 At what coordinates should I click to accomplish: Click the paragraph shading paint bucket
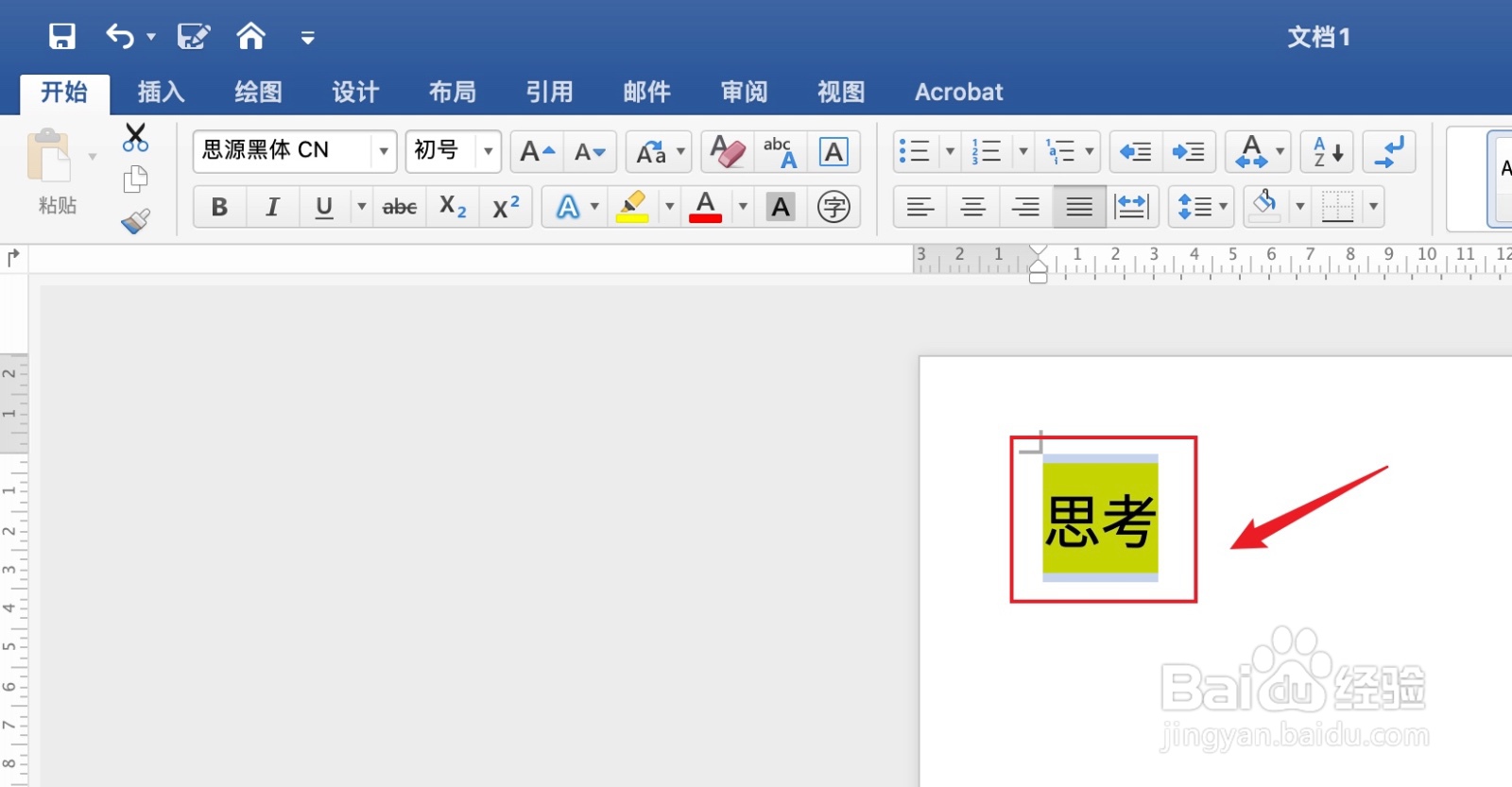tap(1265, 205)
